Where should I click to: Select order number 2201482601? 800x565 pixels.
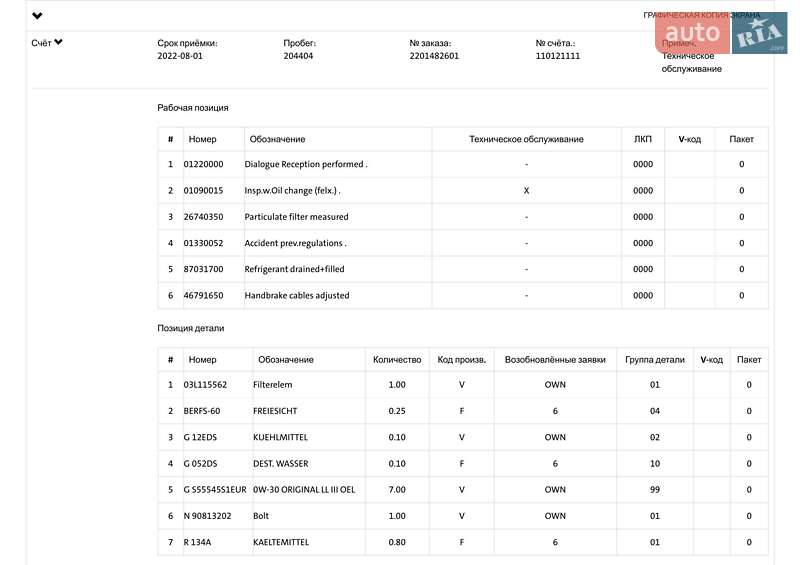point(434,56)
